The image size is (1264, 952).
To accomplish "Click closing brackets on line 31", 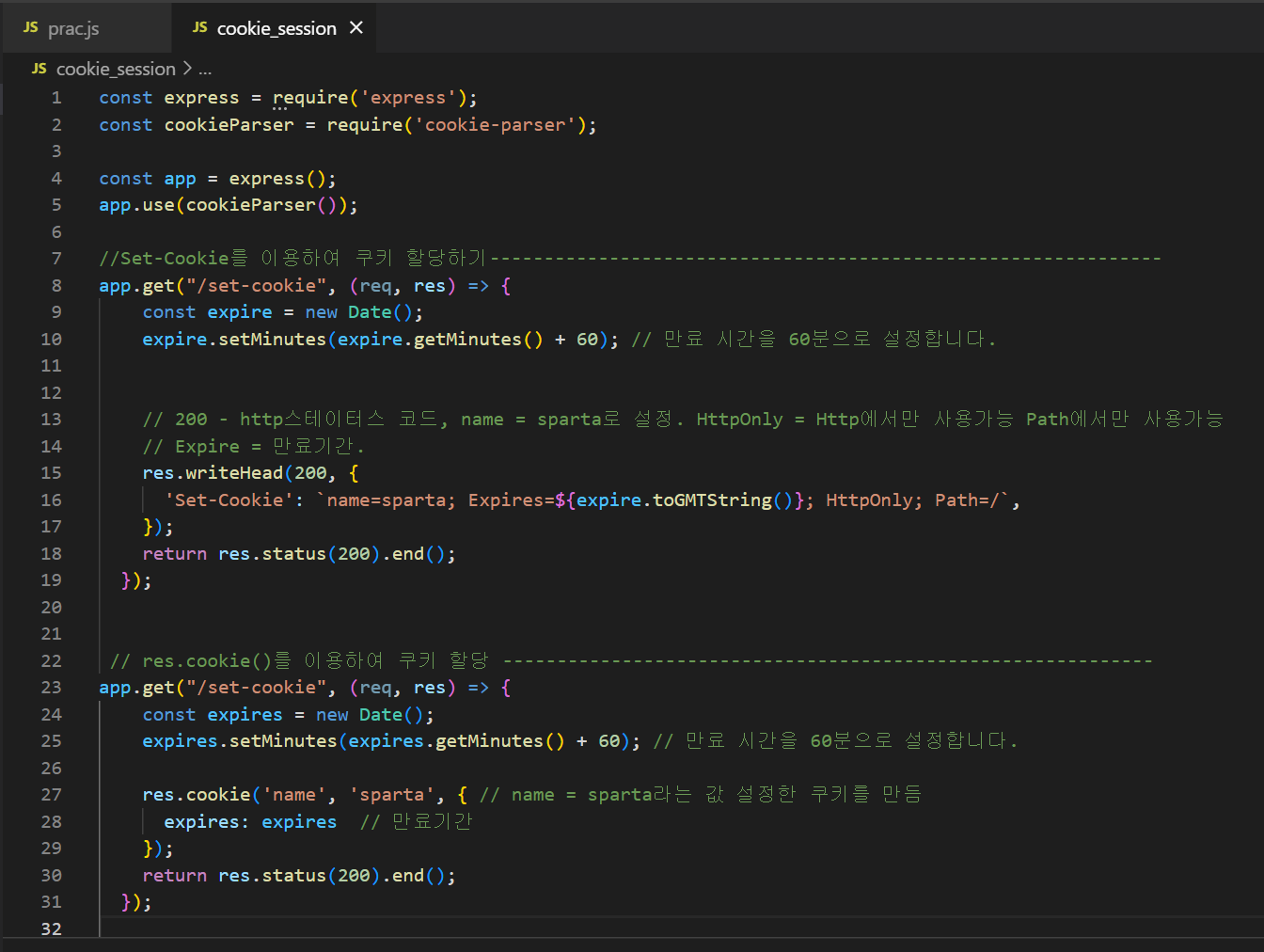I will [x=136, y=902].
